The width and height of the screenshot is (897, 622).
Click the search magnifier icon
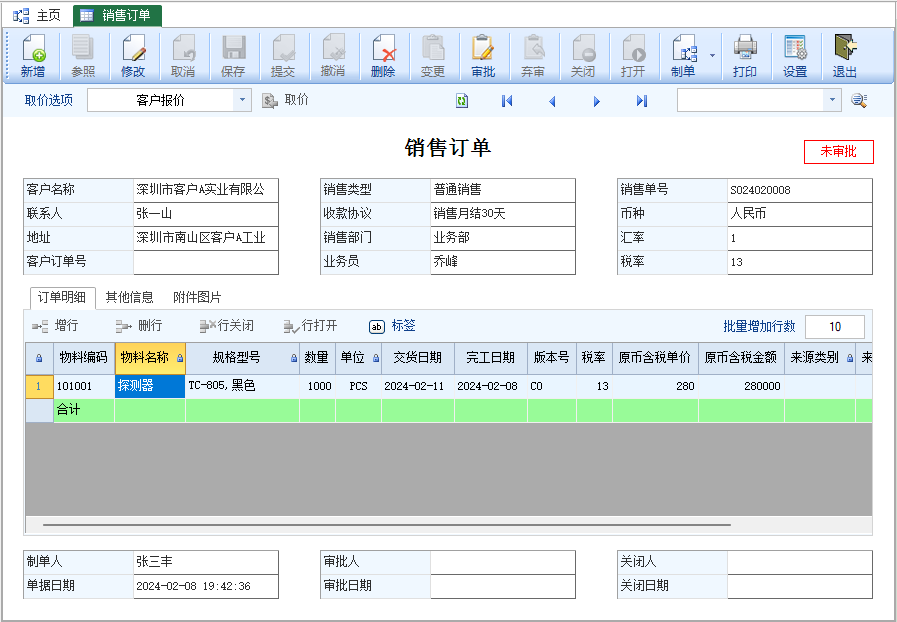[859, 101]
